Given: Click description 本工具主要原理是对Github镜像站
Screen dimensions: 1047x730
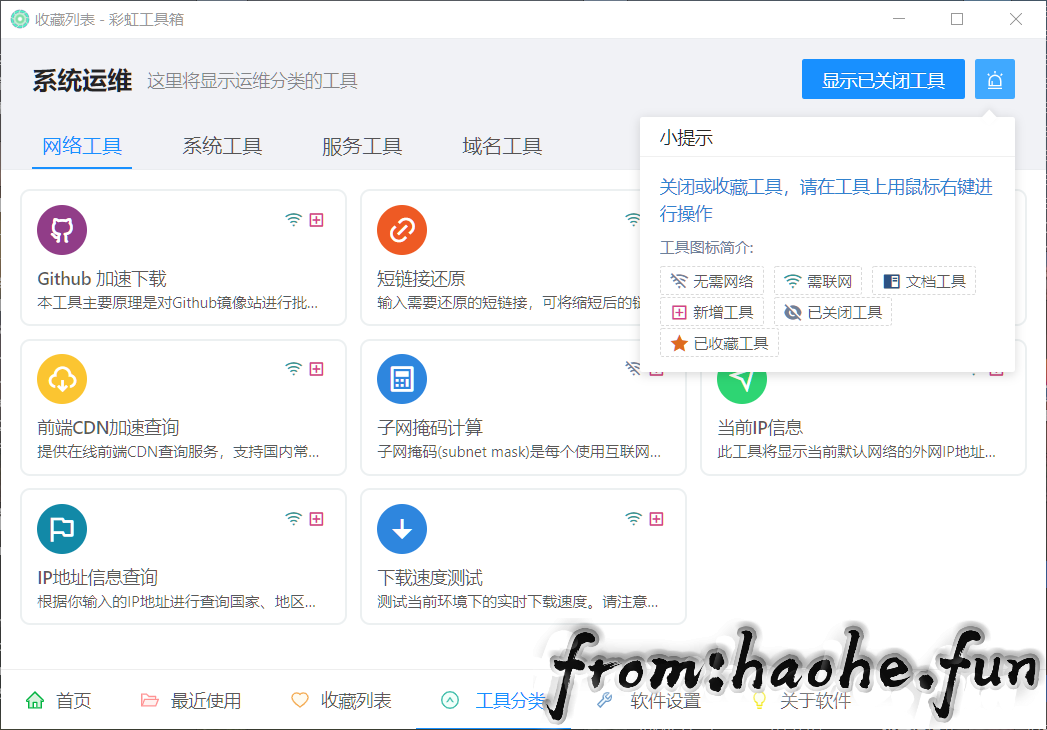Looking at the screenshot, I should coord(177,303).
